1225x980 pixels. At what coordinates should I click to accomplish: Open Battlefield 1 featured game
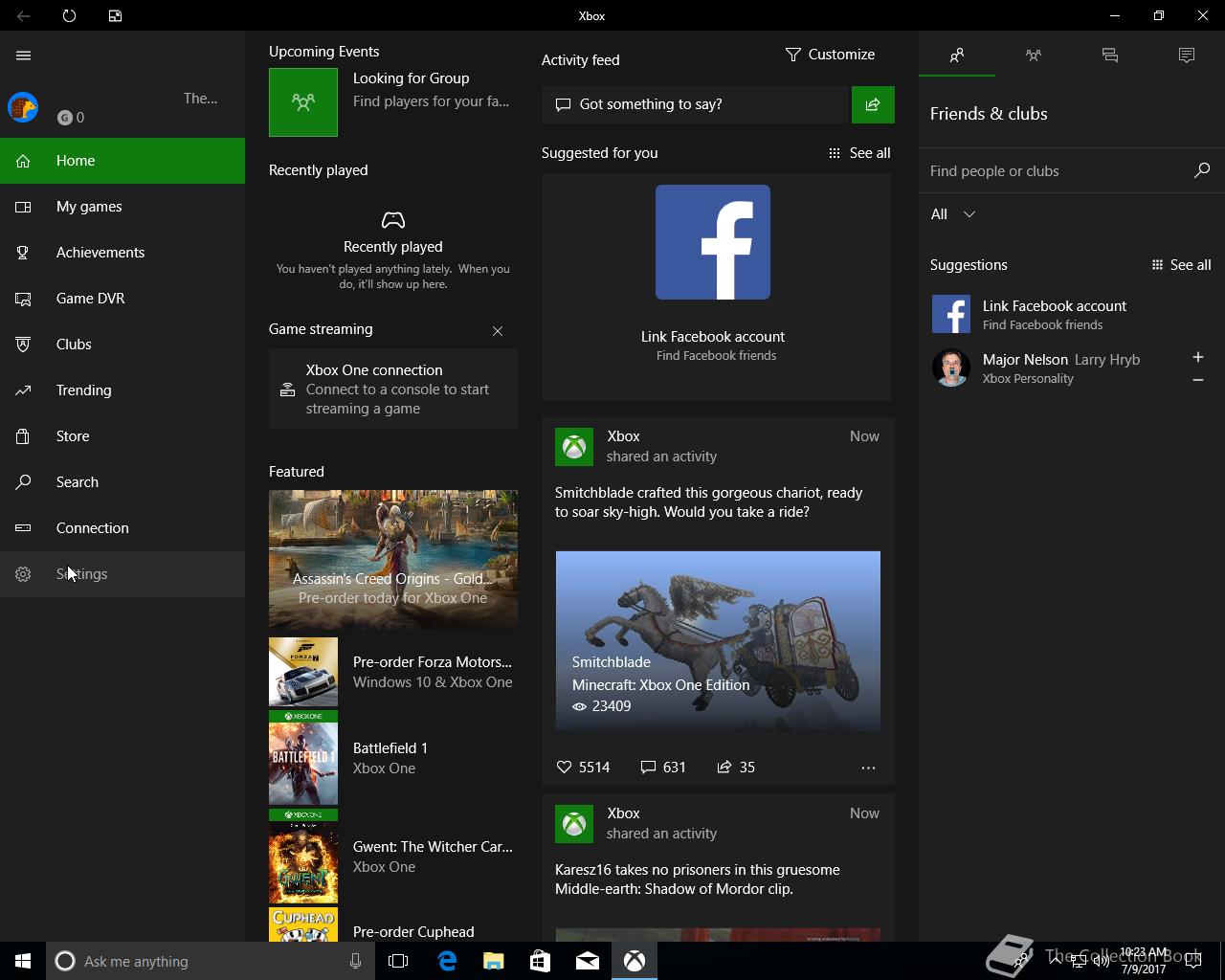click(x=393, y=758)
